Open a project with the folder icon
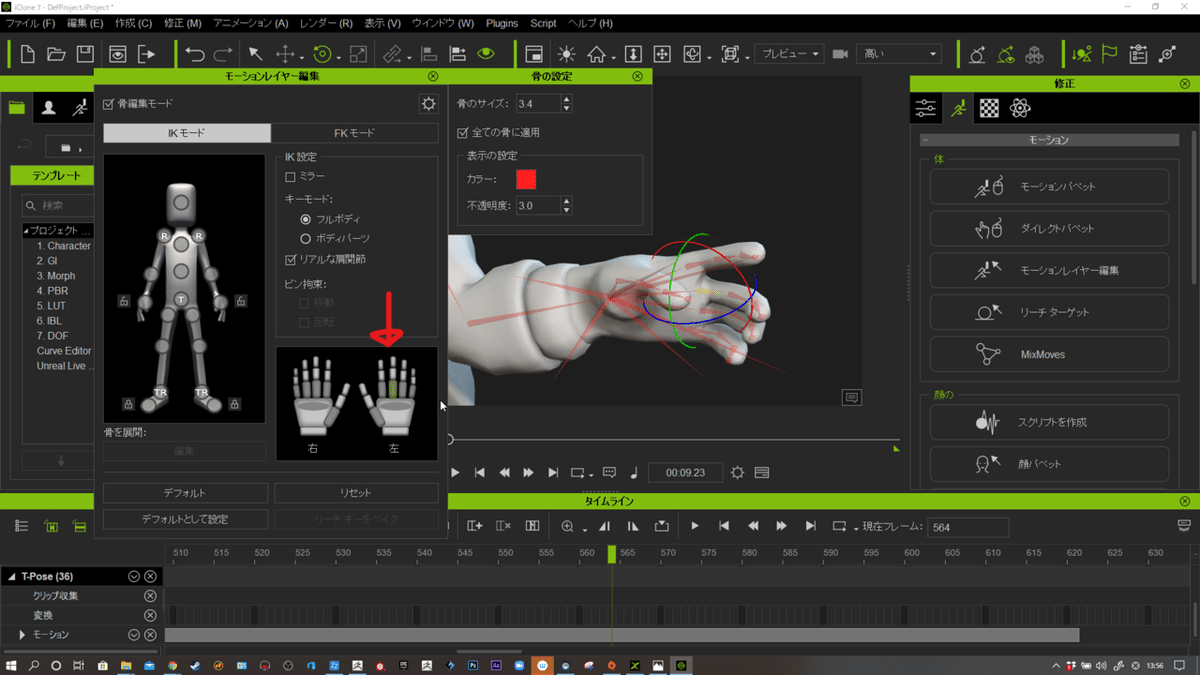1200x675 pixels. [57, 54]
